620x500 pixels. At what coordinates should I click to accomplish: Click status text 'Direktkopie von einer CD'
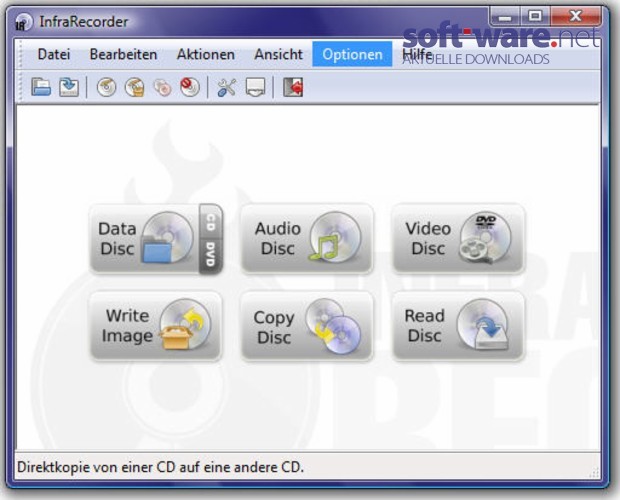tap(161, 467)
